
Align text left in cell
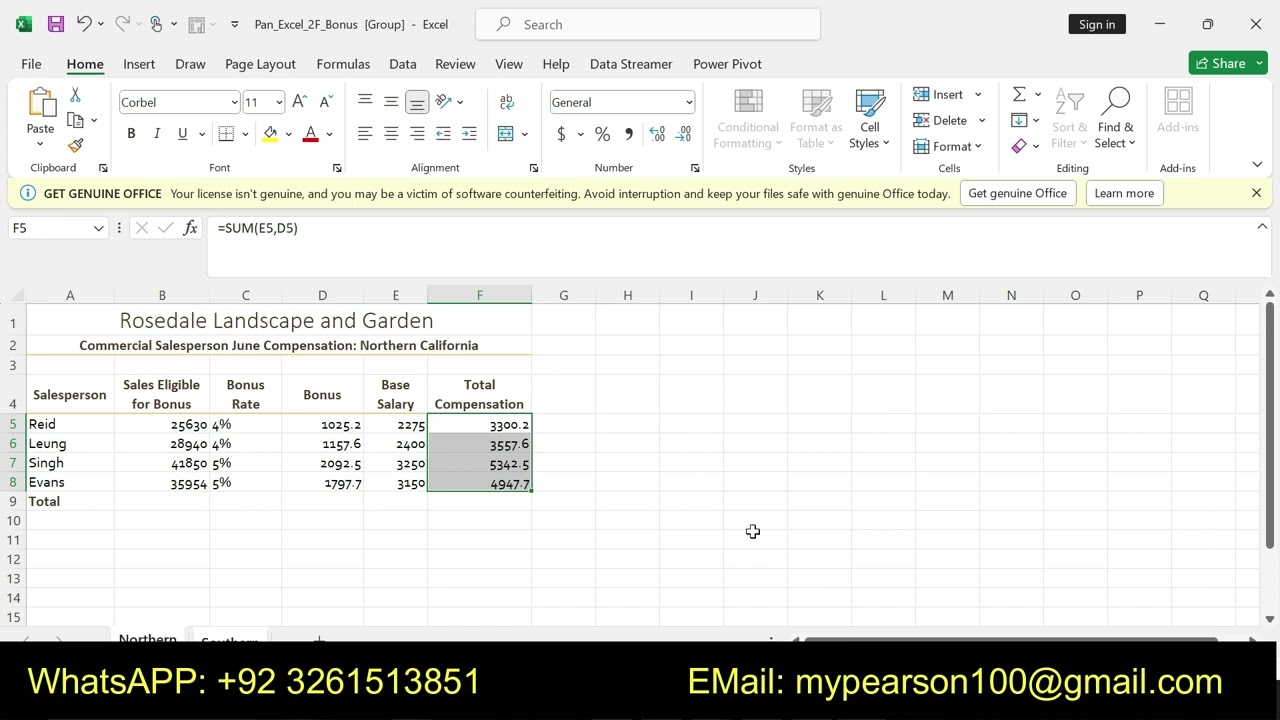365,133
